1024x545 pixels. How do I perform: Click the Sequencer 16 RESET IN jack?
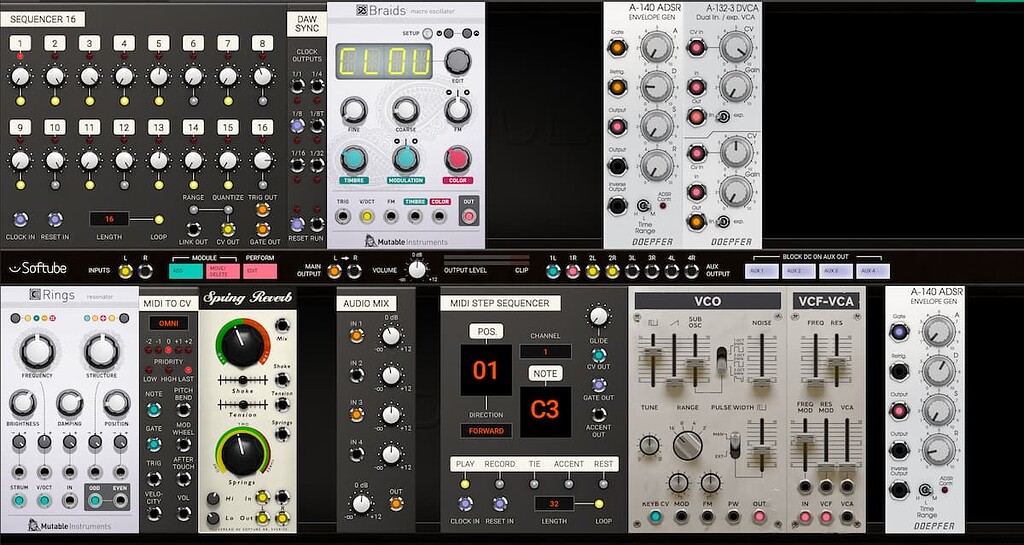56,219
